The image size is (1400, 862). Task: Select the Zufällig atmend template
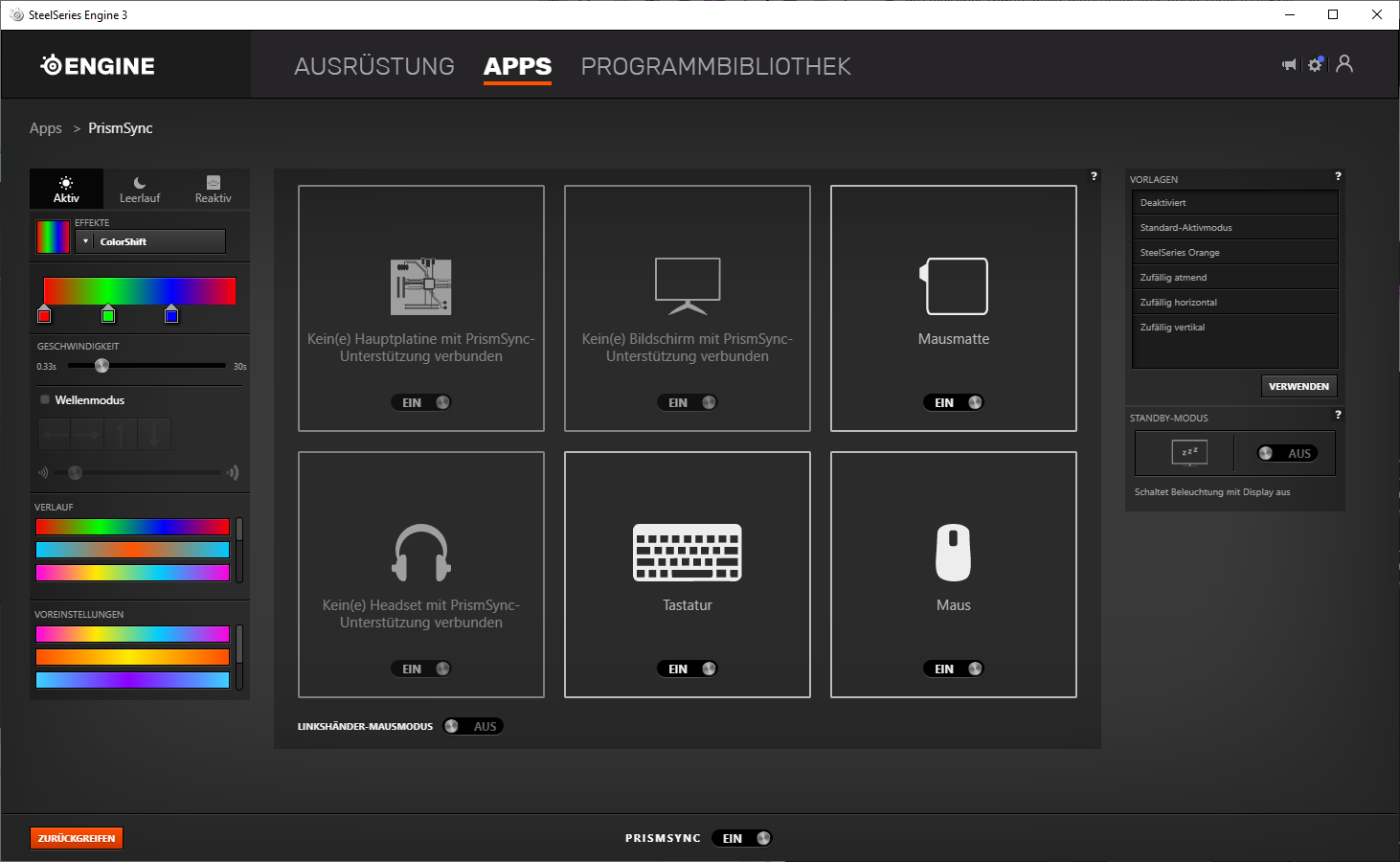coord(1234,277)
